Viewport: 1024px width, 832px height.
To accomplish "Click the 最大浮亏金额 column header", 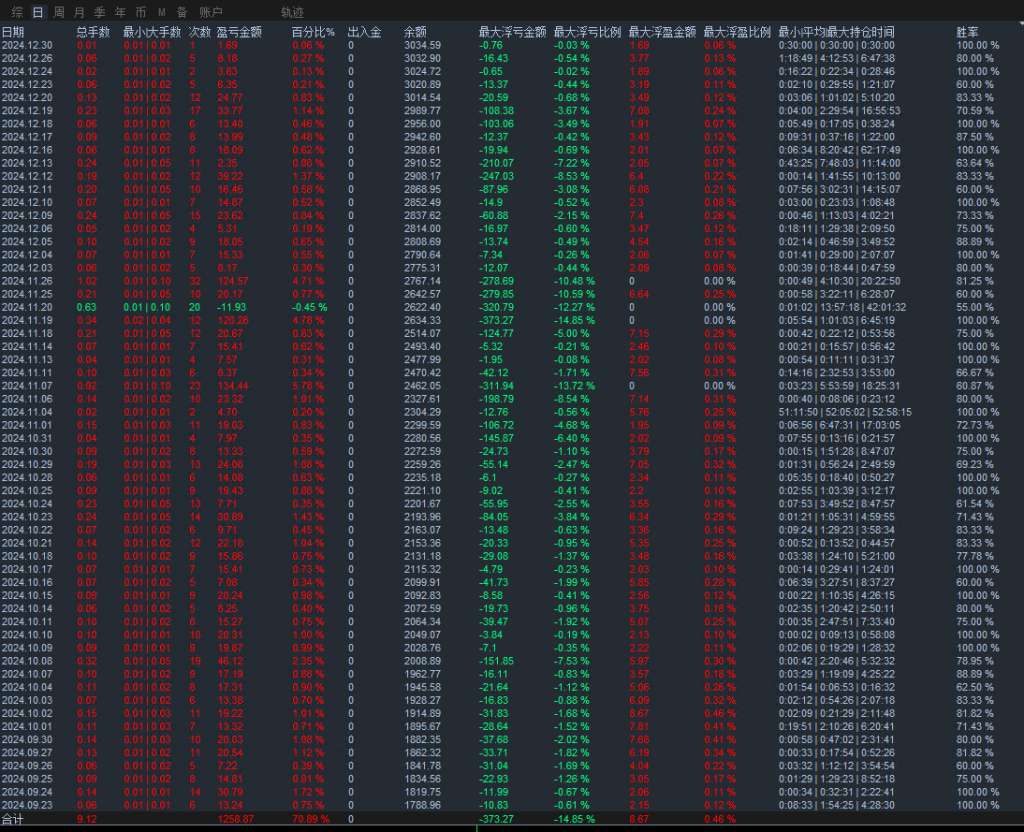I will [x=511, y=32].
